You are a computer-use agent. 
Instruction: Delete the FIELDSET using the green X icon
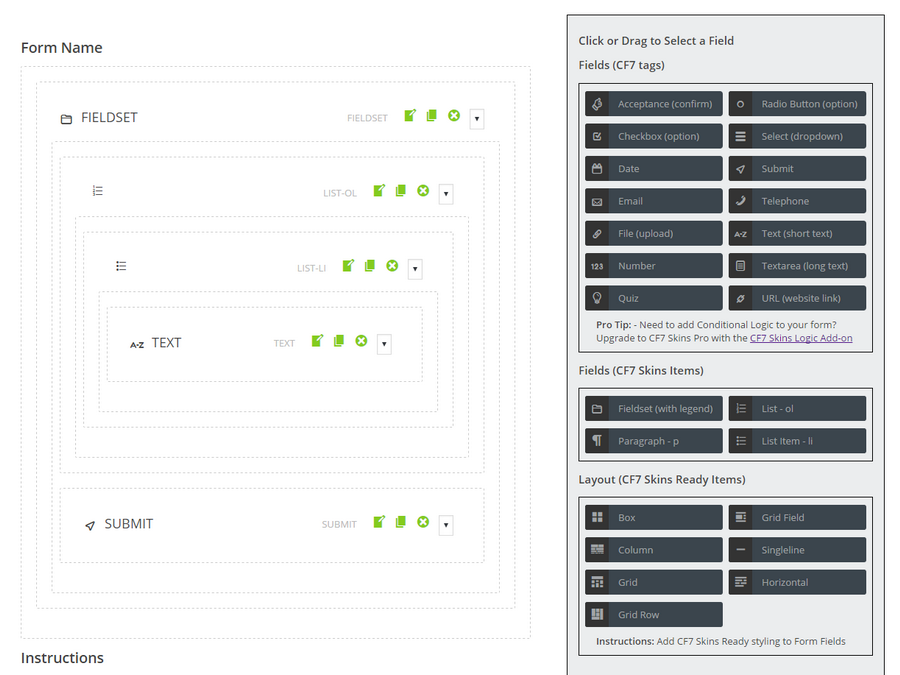(454, 116)
